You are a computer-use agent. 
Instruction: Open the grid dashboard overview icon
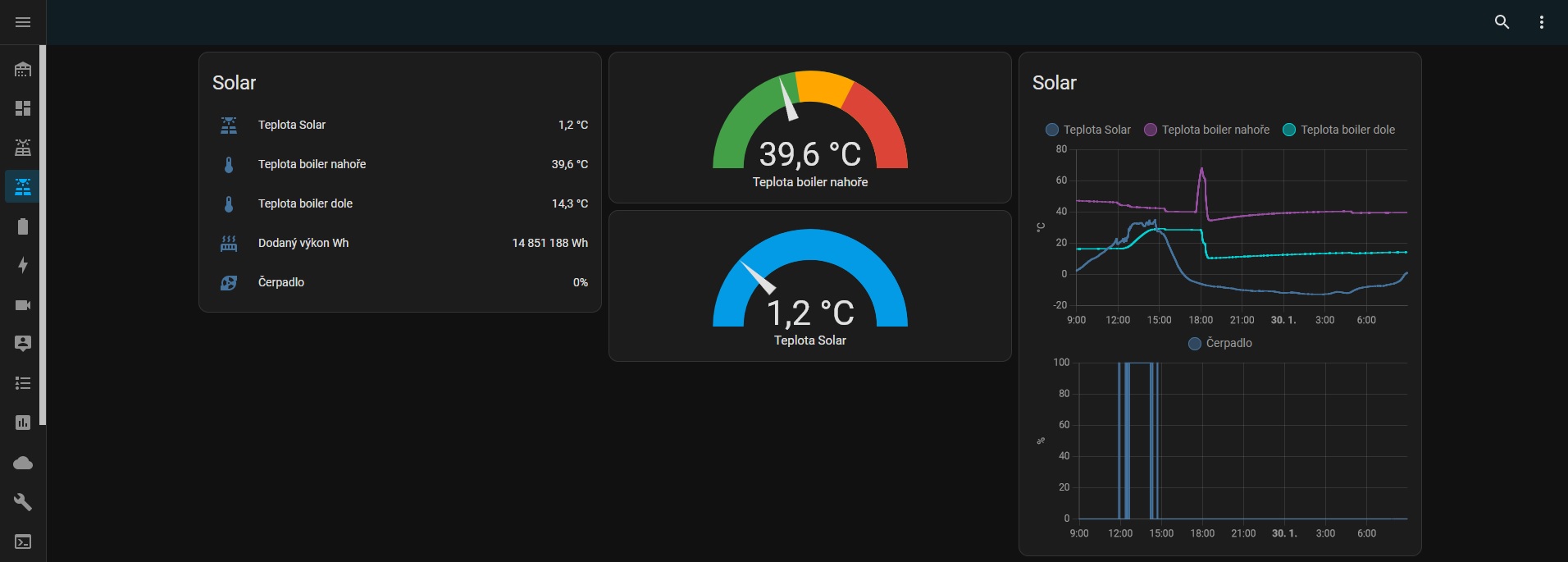[23, 108]
